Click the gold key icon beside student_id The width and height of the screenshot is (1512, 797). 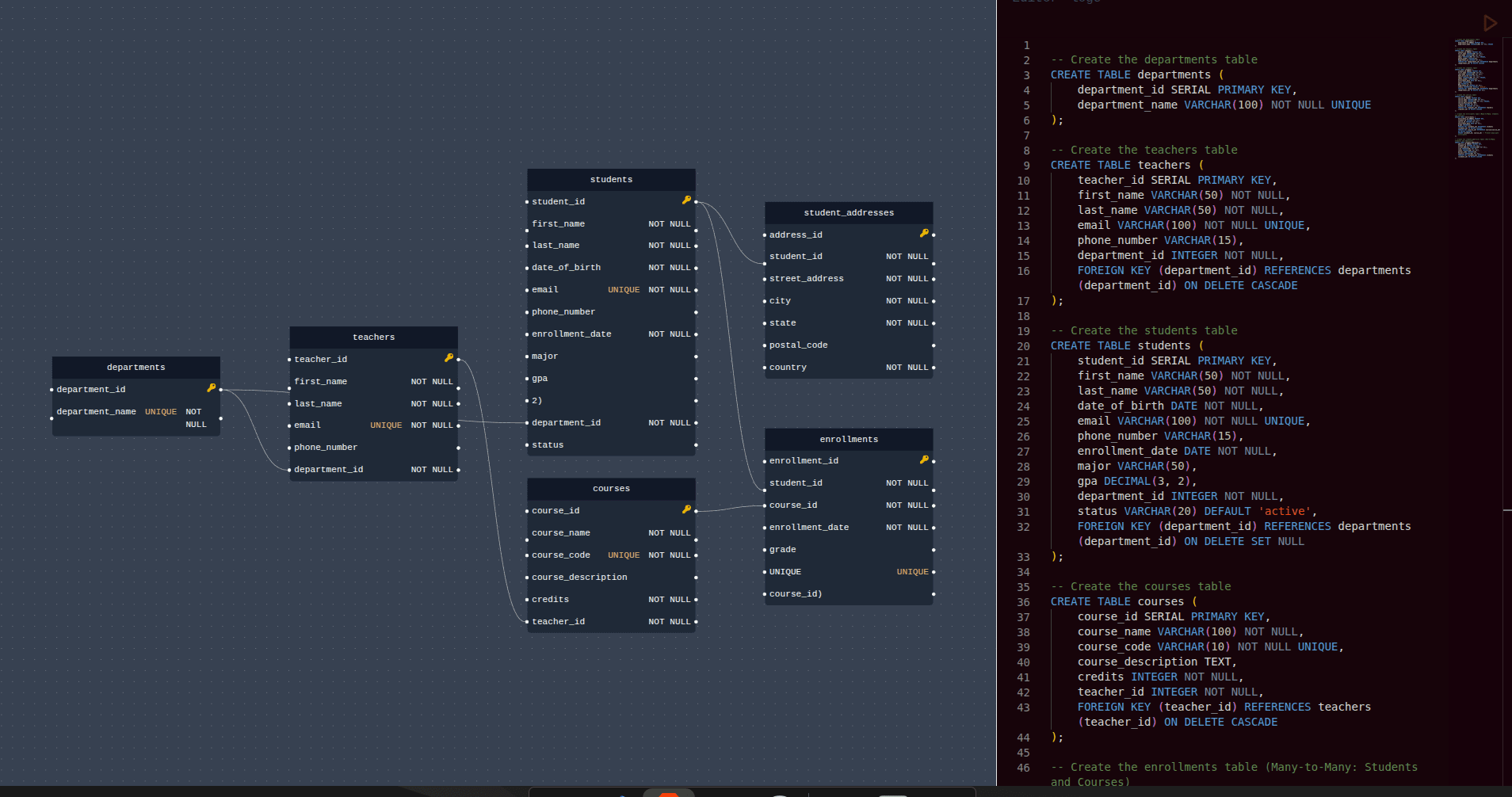coord(685,200)
